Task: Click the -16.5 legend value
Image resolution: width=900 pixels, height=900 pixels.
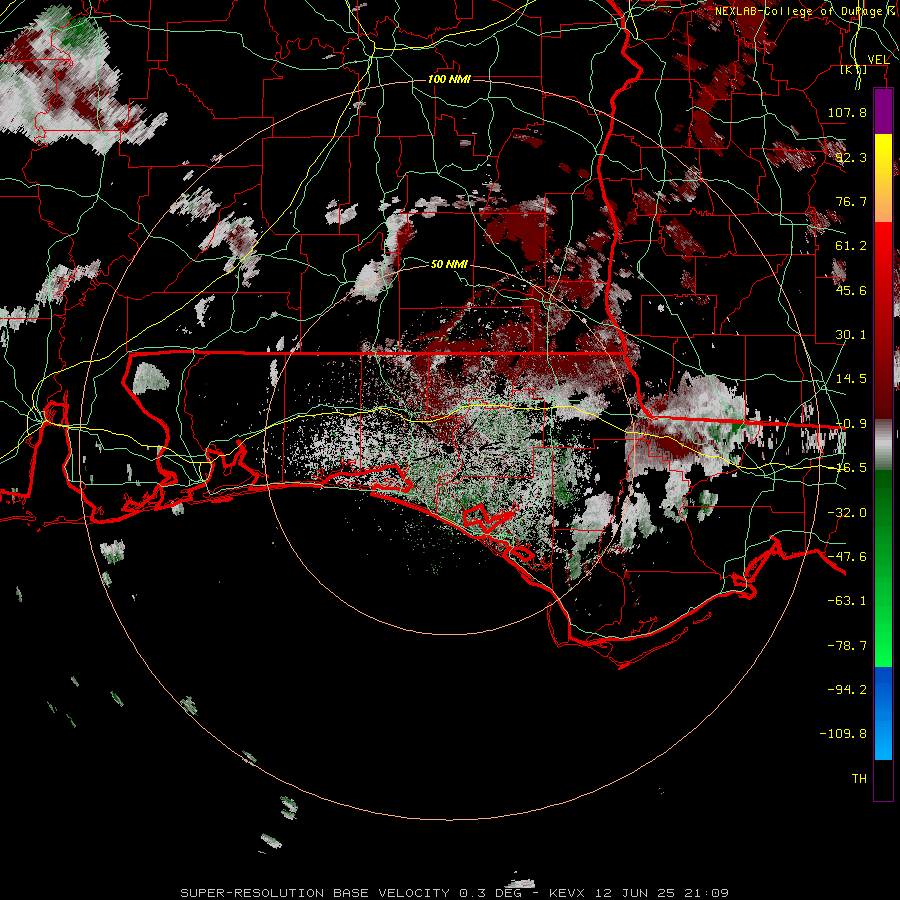Action: coord(851,468)
